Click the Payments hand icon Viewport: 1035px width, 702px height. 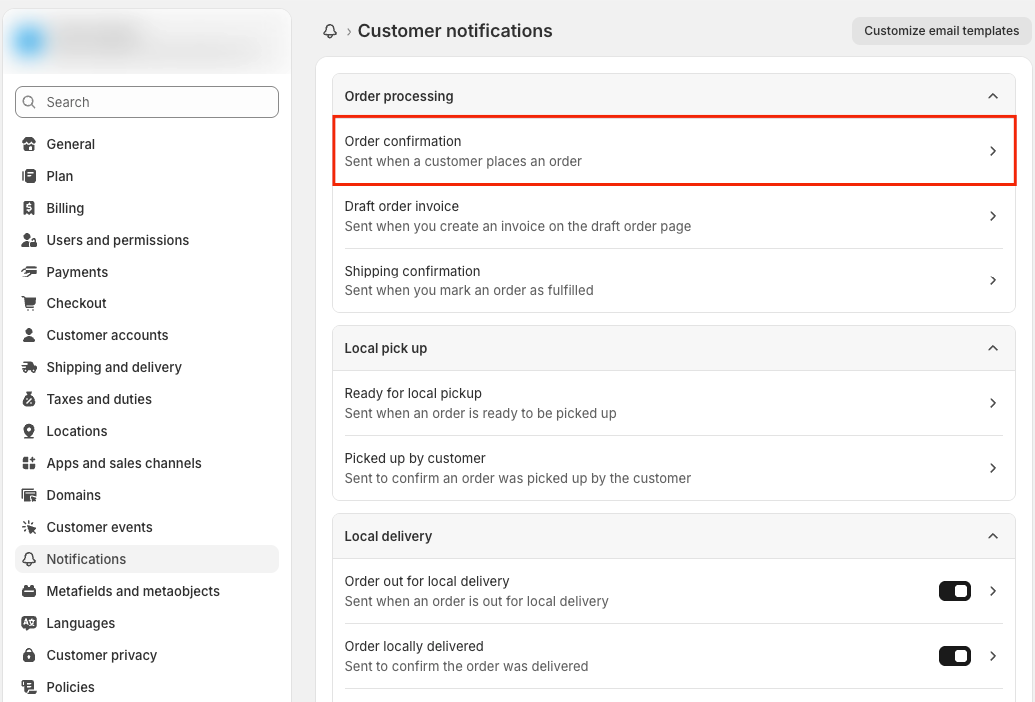click(x=29, y=272)
